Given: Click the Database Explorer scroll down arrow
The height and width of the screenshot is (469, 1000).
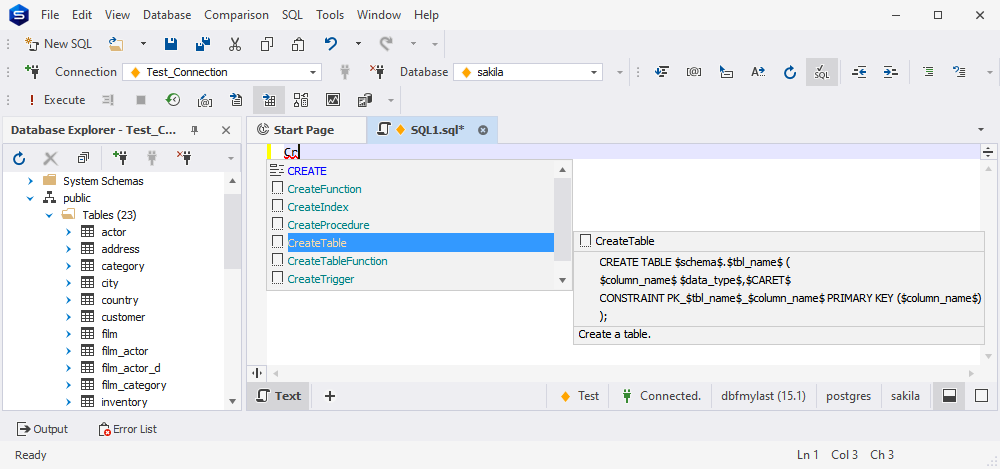Looking at the screenshot, I should pyautogui.click(x=232, y=401).
